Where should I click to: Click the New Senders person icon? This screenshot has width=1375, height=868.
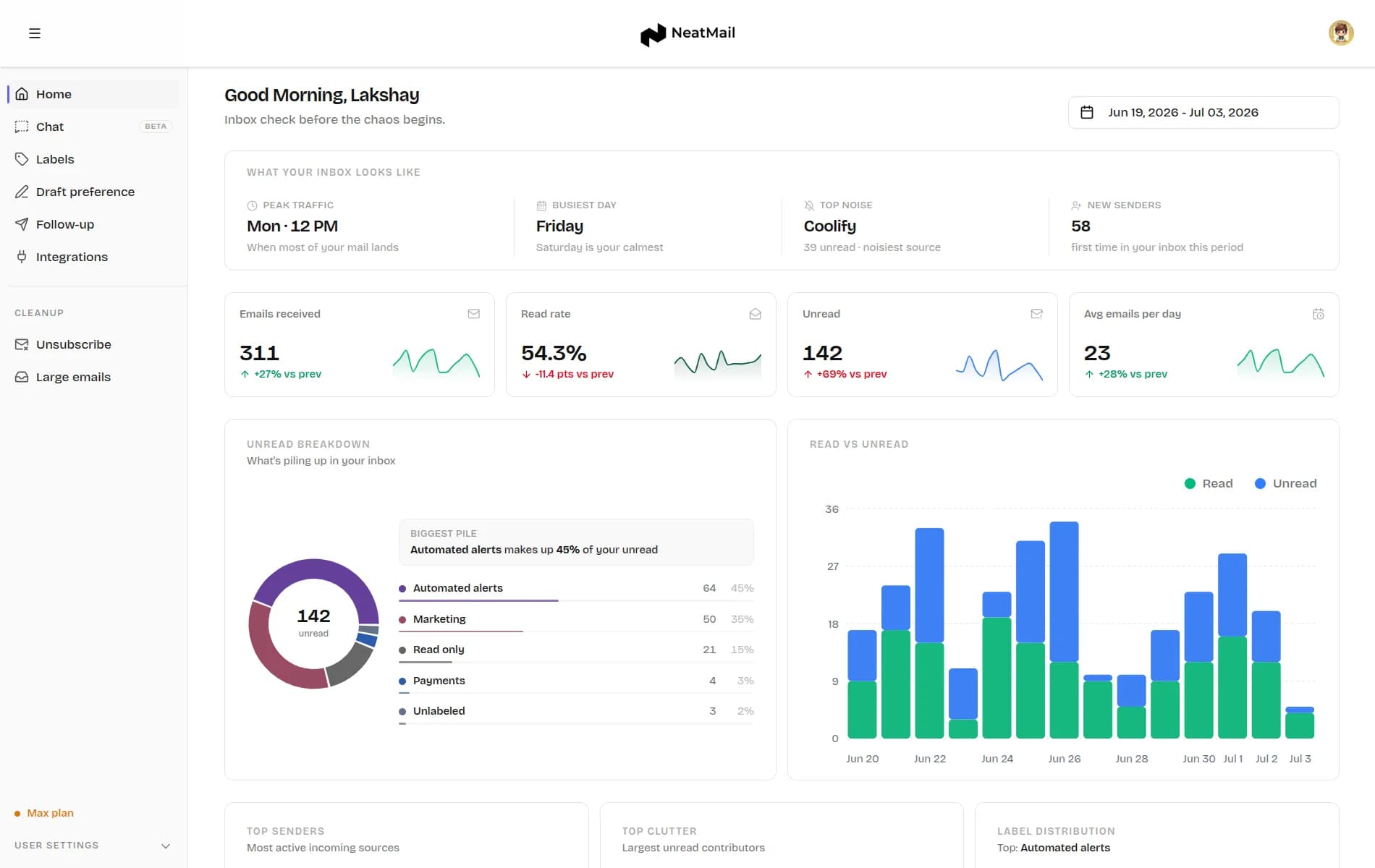coord(1076,205)
